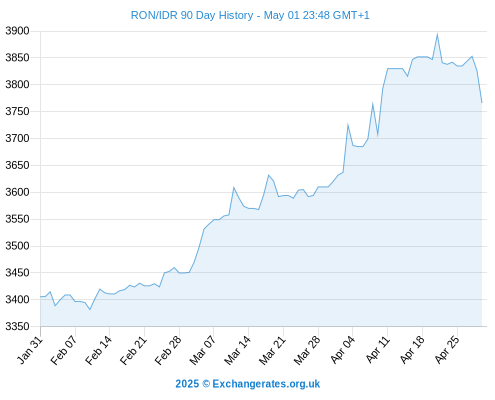Image resolution: width=495 pixels, height=400 pixels.
Task: Select the Mar 14 x-axis date label
Action: (x=238, y=350)
